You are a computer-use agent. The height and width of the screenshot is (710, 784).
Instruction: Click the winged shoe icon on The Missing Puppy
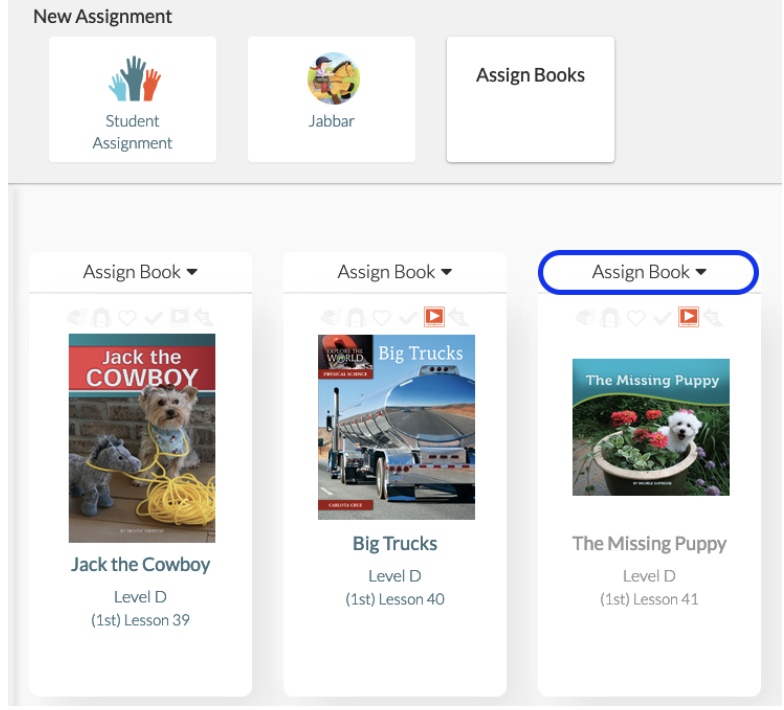[x=712, y=317]
